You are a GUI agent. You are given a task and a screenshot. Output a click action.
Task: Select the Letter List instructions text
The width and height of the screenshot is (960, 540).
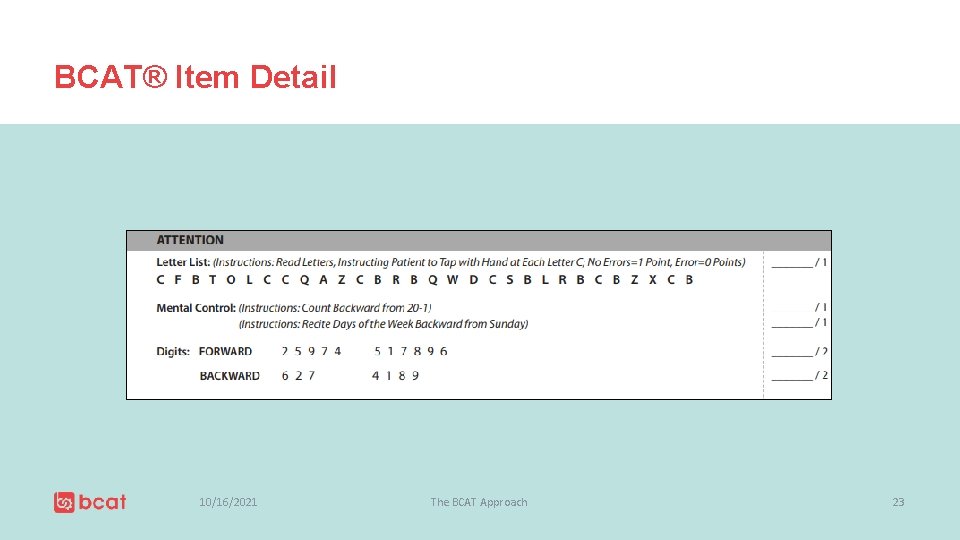(479, 262)
